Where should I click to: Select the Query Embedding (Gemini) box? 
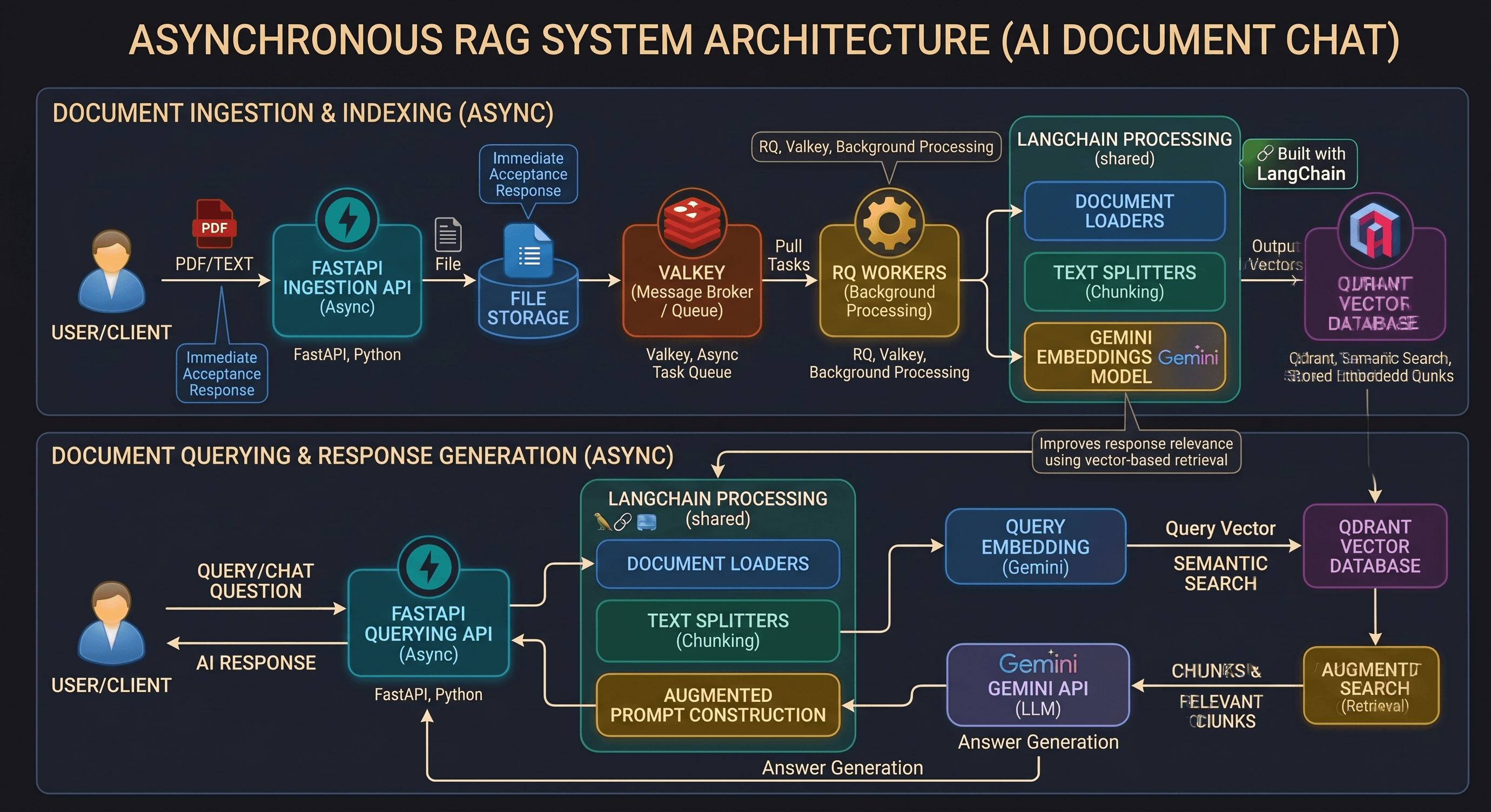[1036, 546]
